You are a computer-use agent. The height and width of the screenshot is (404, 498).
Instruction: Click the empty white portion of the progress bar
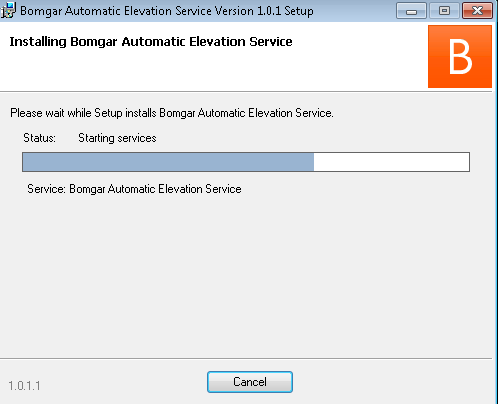(391, 162)
